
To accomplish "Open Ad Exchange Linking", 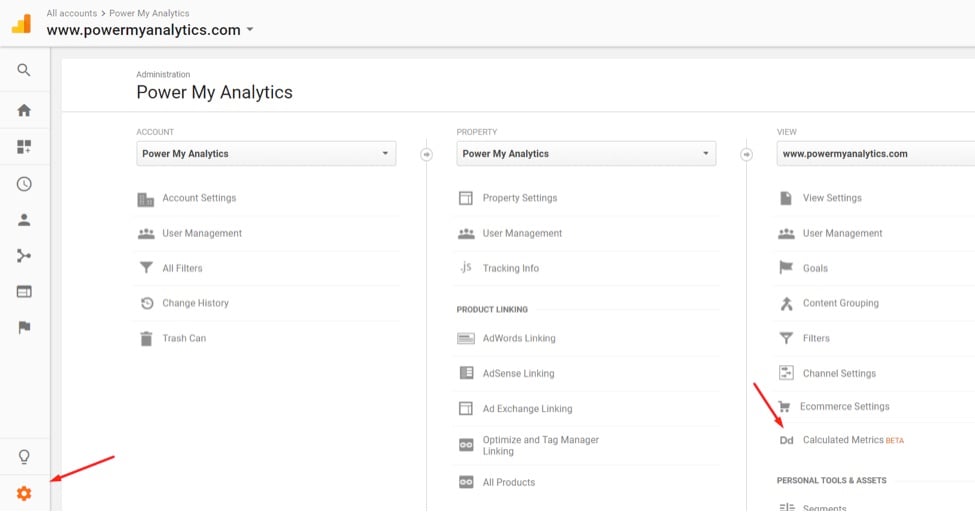I will coord(527,409).
